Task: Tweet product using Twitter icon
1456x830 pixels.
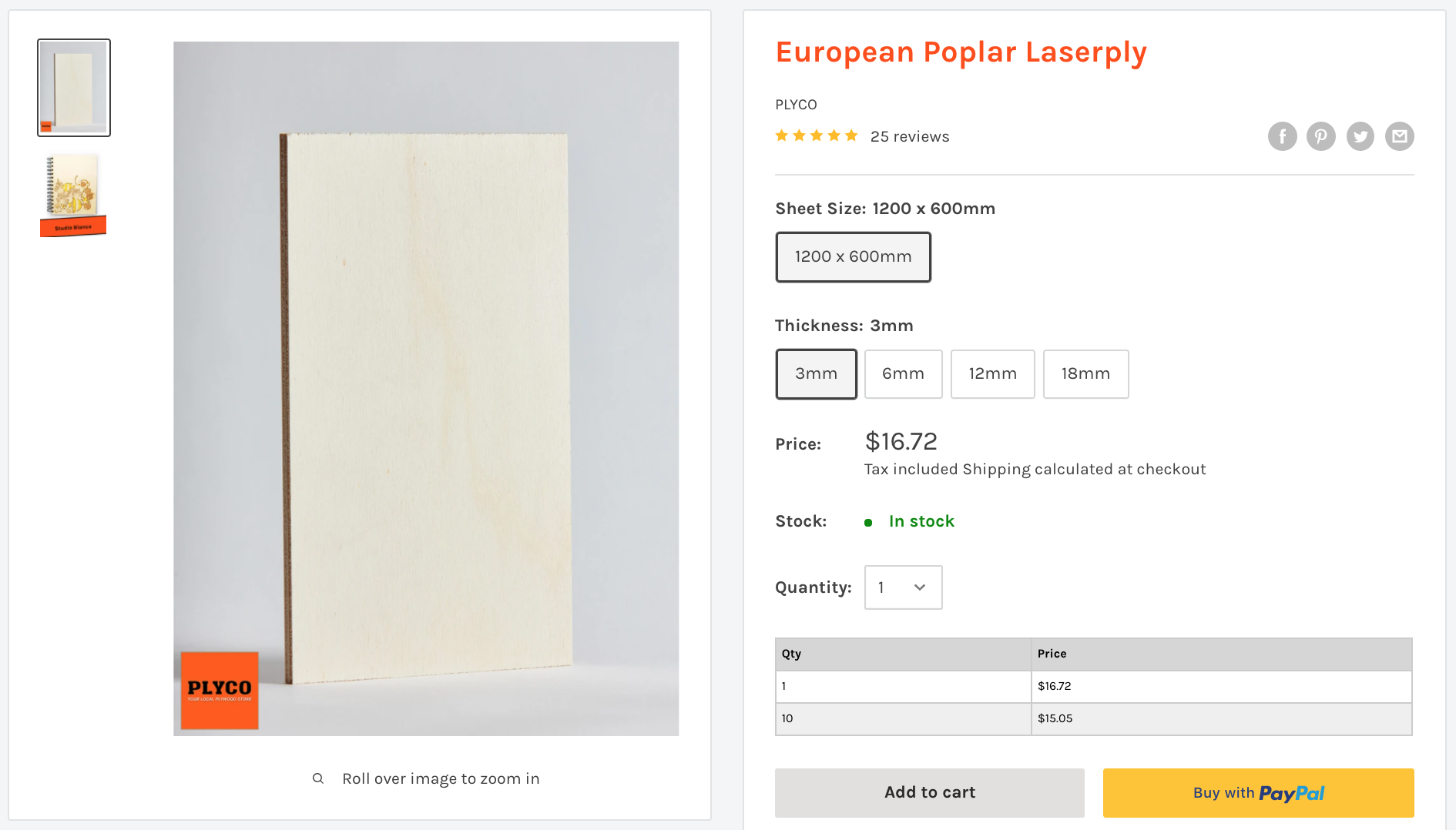Action: pyautogui.click(x=1360, y=136)
